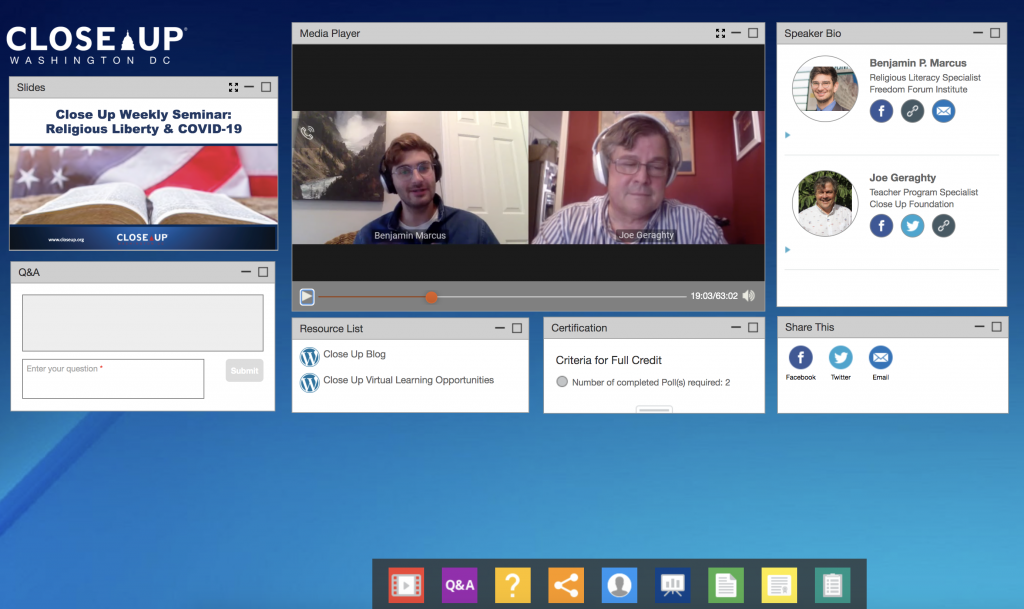Click the video progress slider handle
Screen dimensions: 1024x609
pyautogui.click(x=431, y=297)
